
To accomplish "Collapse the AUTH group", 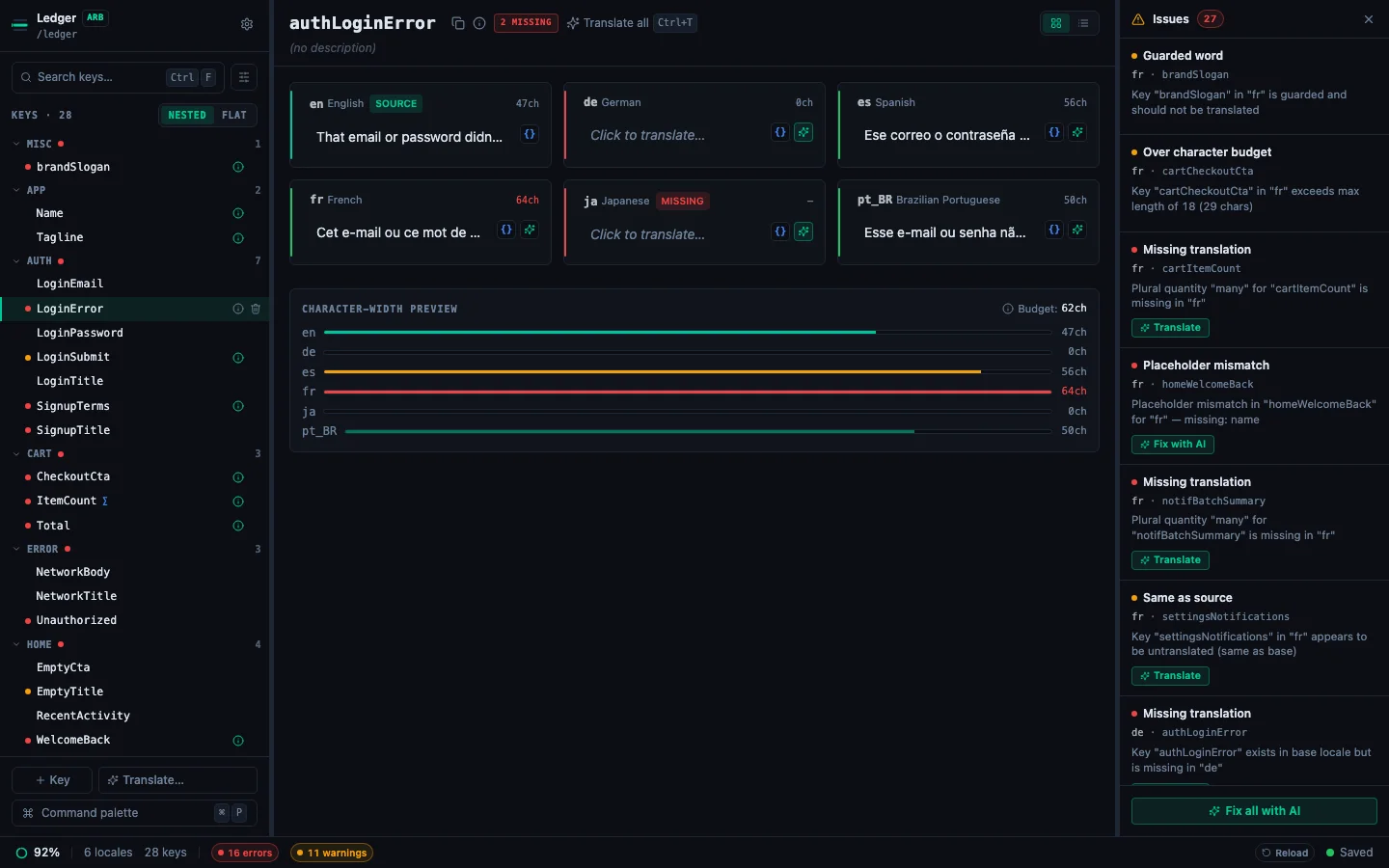I will point(16,261).
